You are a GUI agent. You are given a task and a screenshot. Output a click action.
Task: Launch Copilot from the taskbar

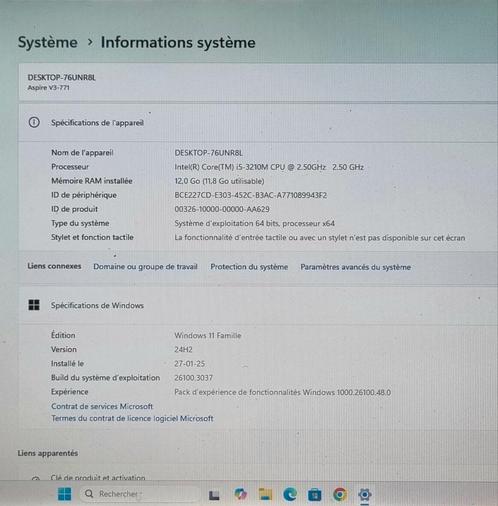240,494
